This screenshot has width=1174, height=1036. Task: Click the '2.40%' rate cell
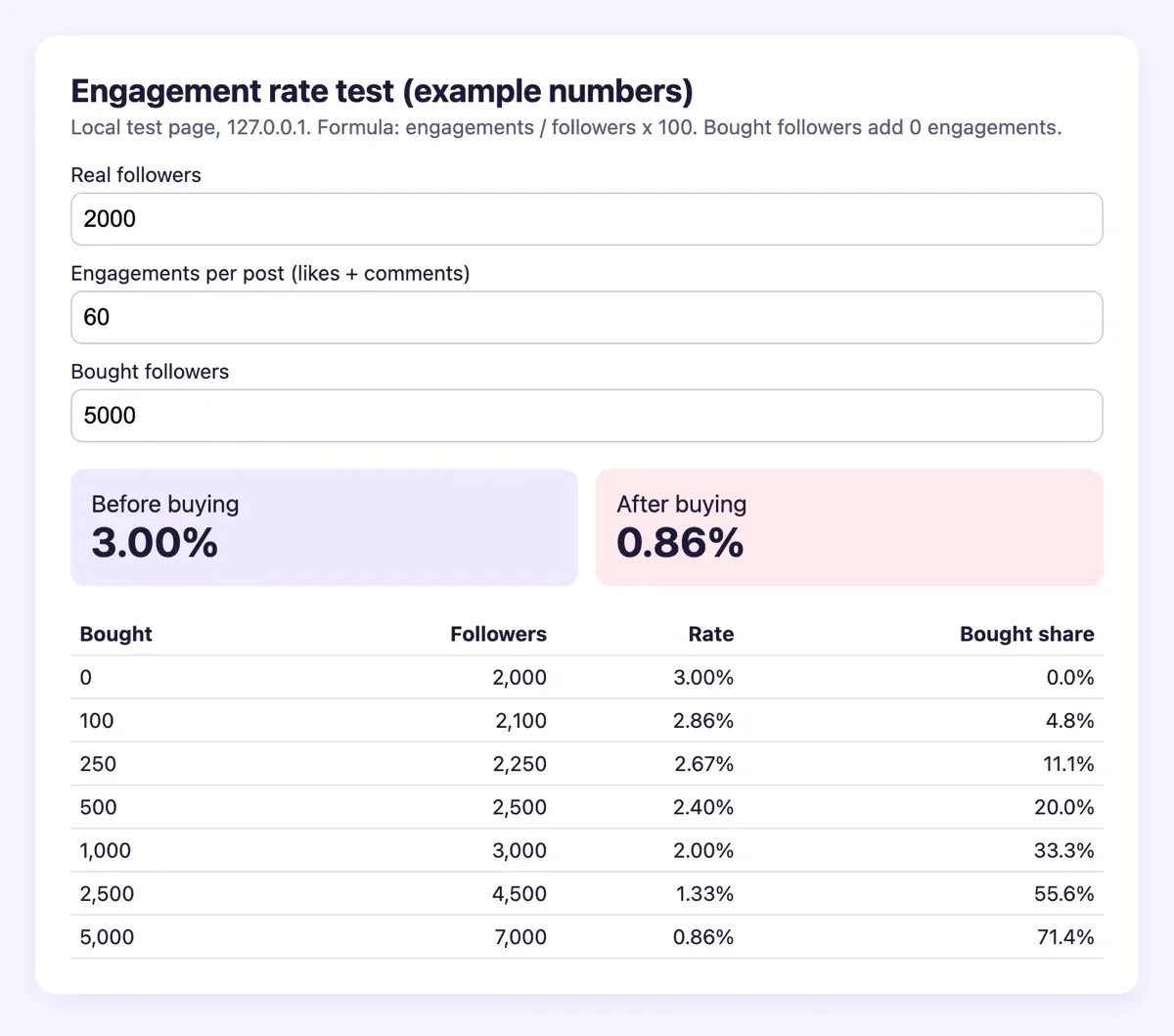703,807
